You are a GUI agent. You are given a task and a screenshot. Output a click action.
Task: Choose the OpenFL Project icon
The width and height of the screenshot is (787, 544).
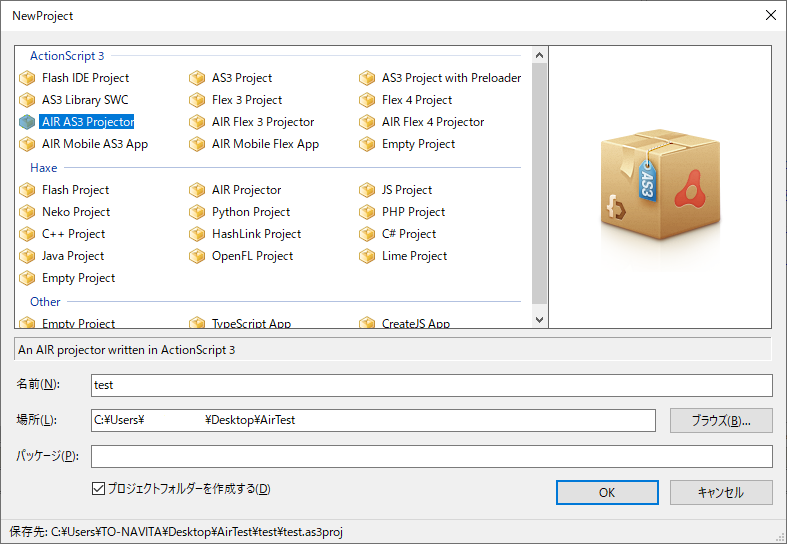click(197, 256)
